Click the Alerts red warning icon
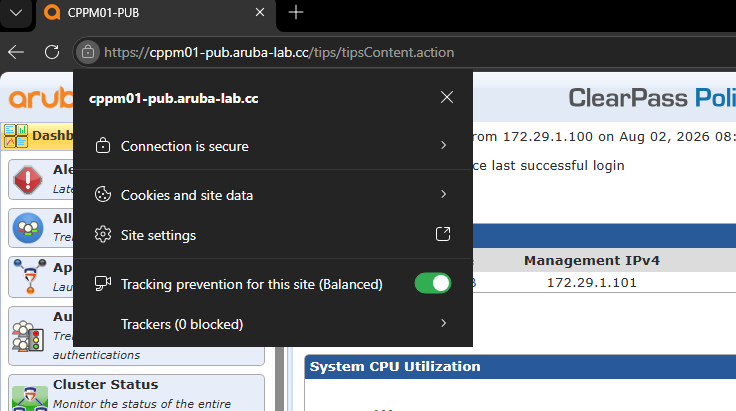The width and height of the screenshot is (736, 411). point(28,180)
